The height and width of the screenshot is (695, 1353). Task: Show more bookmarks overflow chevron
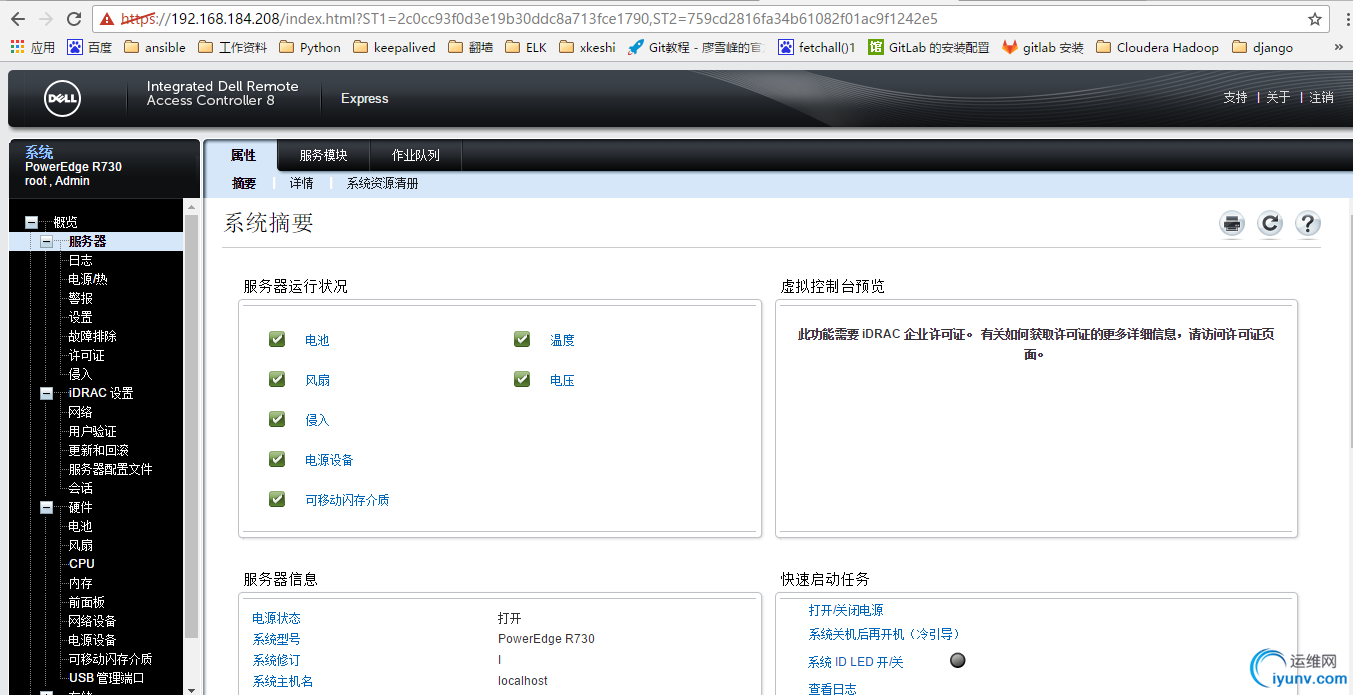pyautogui.click(x=1339, y=47)
